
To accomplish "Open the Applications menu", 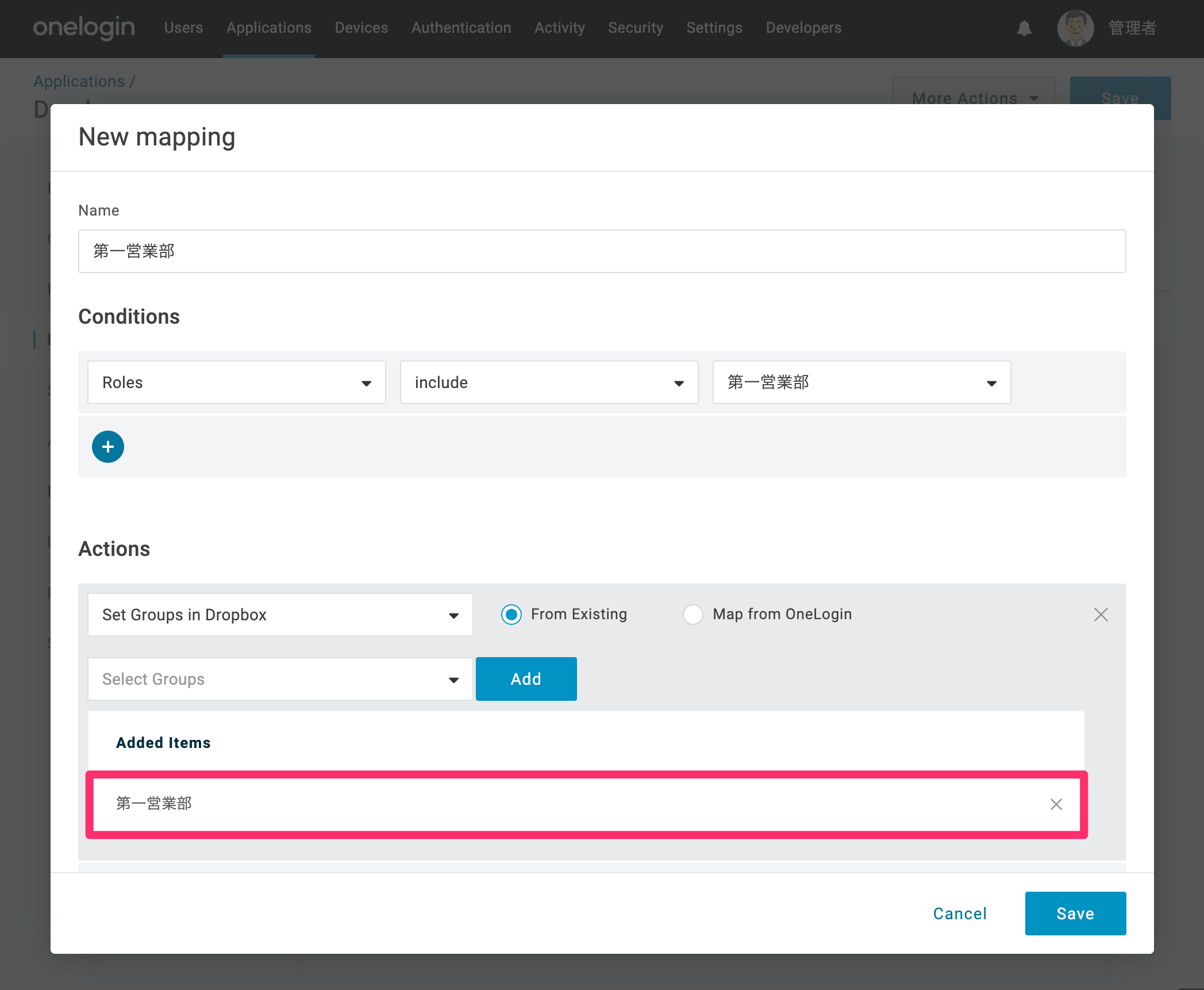I will (x=269, y=28).
